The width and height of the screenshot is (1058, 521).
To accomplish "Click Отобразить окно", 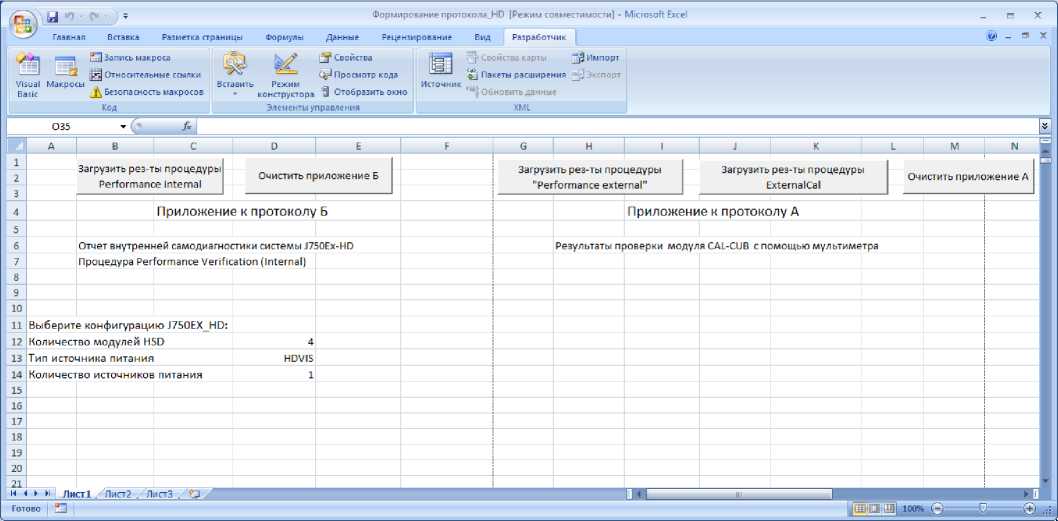I will tap(363, 92).
